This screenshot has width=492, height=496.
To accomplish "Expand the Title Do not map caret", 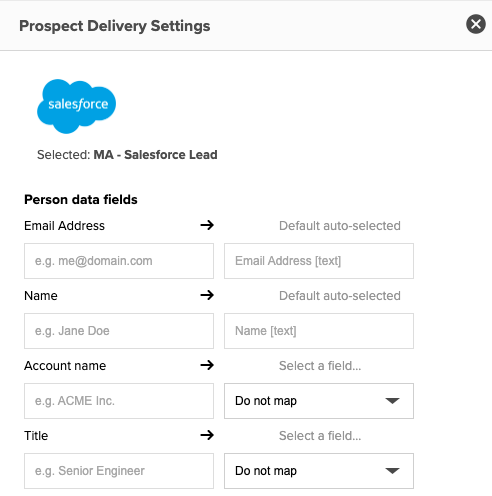I will pyautogui.click(x=392, y=471).
